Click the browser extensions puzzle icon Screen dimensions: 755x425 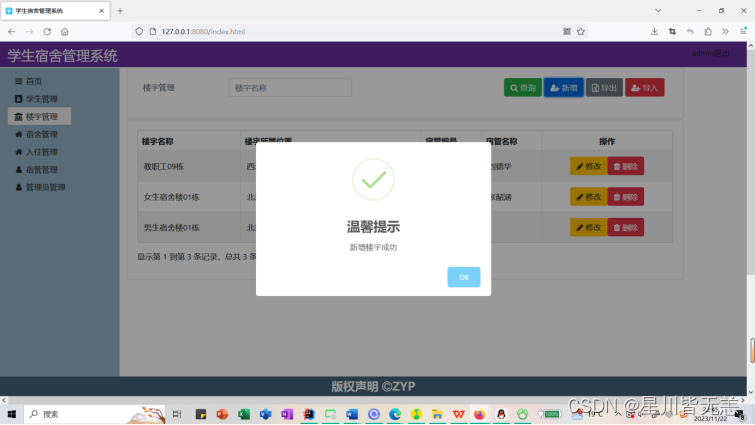coord(708,32)
